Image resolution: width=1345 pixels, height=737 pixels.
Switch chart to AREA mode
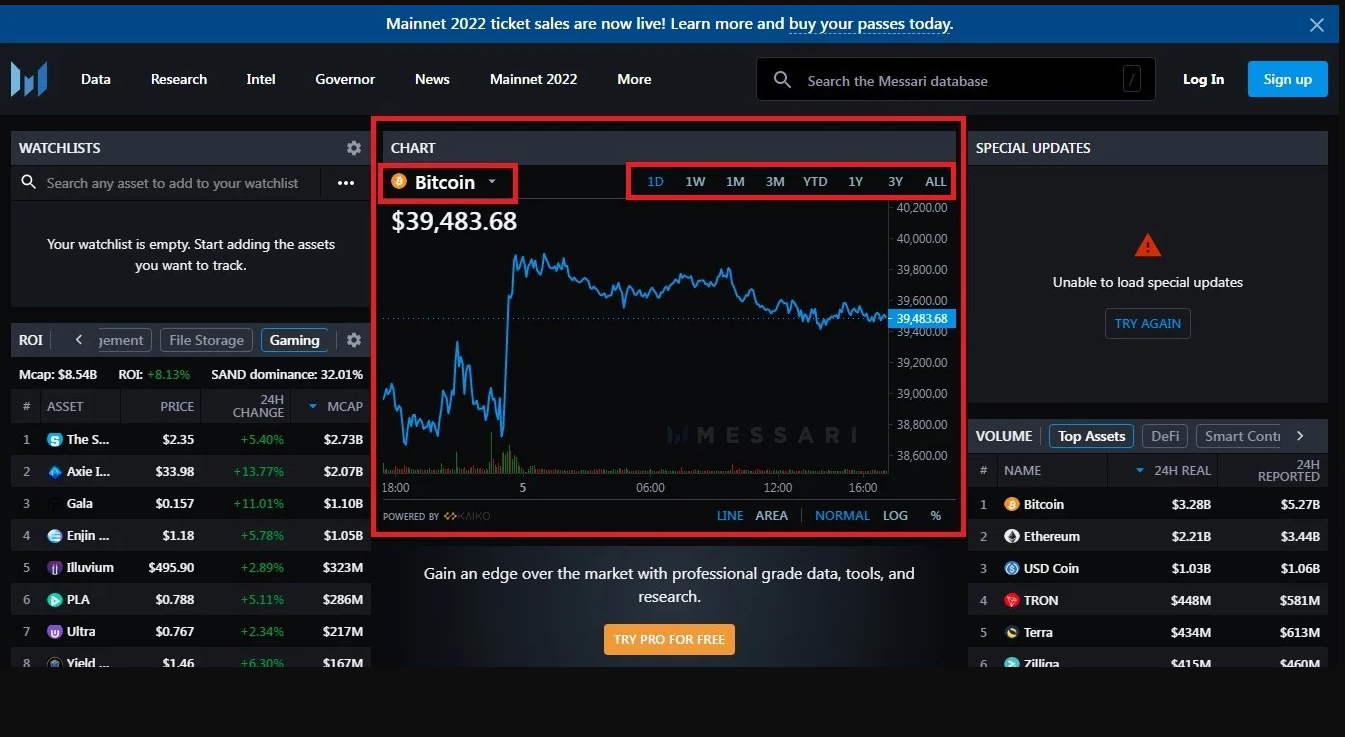(771, 515)
